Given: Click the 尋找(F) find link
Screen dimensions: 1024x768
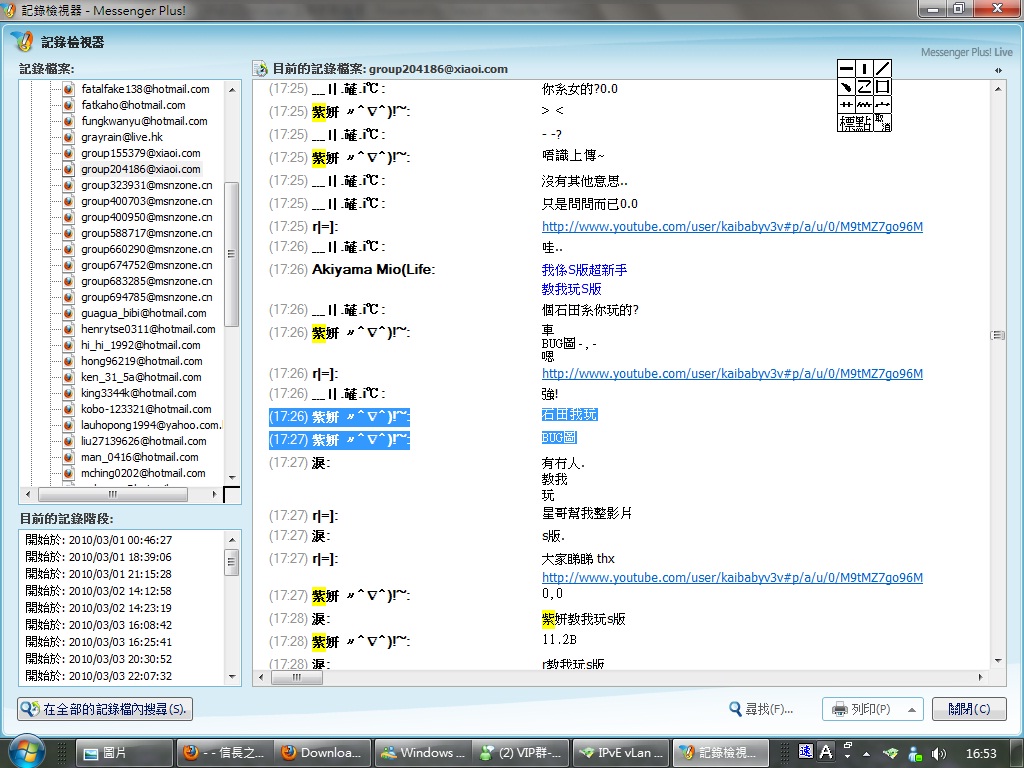Looking at the screenshot, I should coord(761,709).
